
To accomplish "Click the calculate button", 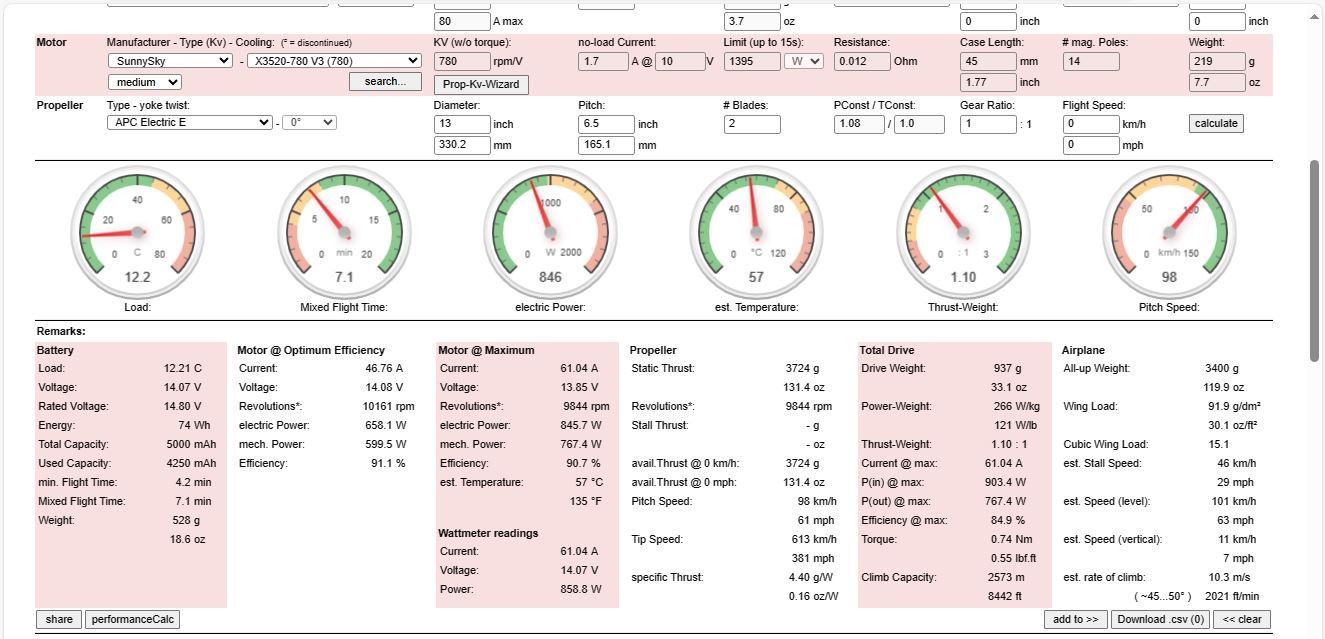I will click(1216, 123).
